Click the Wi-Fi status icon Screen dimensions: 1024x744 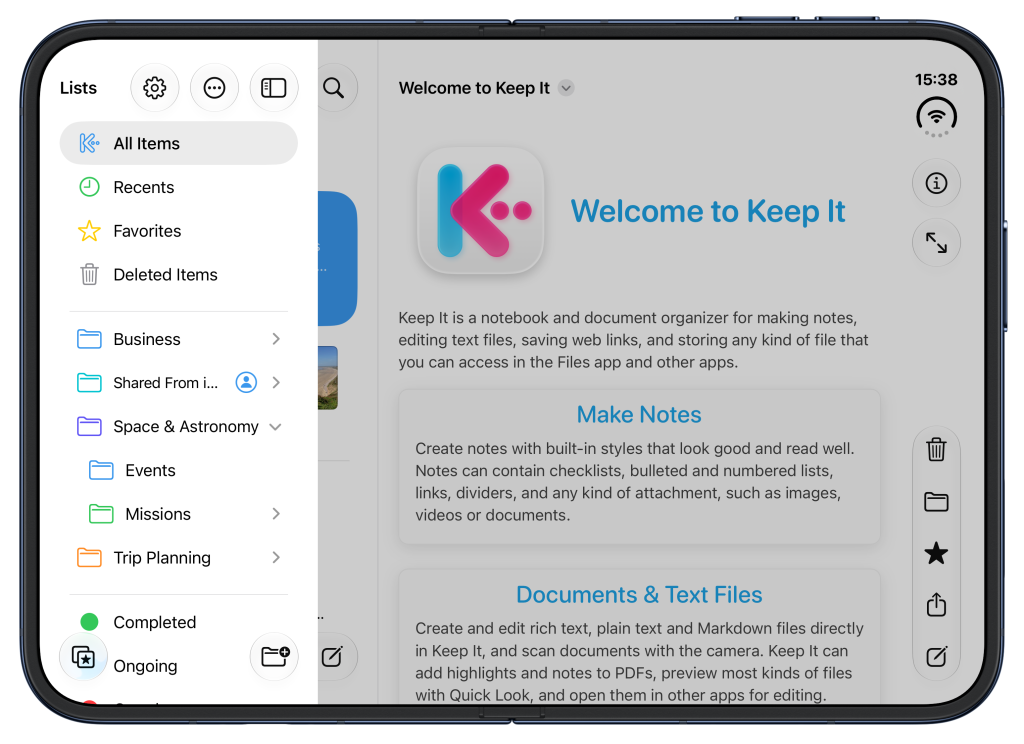pyautogui.click(x=936, y=117)
